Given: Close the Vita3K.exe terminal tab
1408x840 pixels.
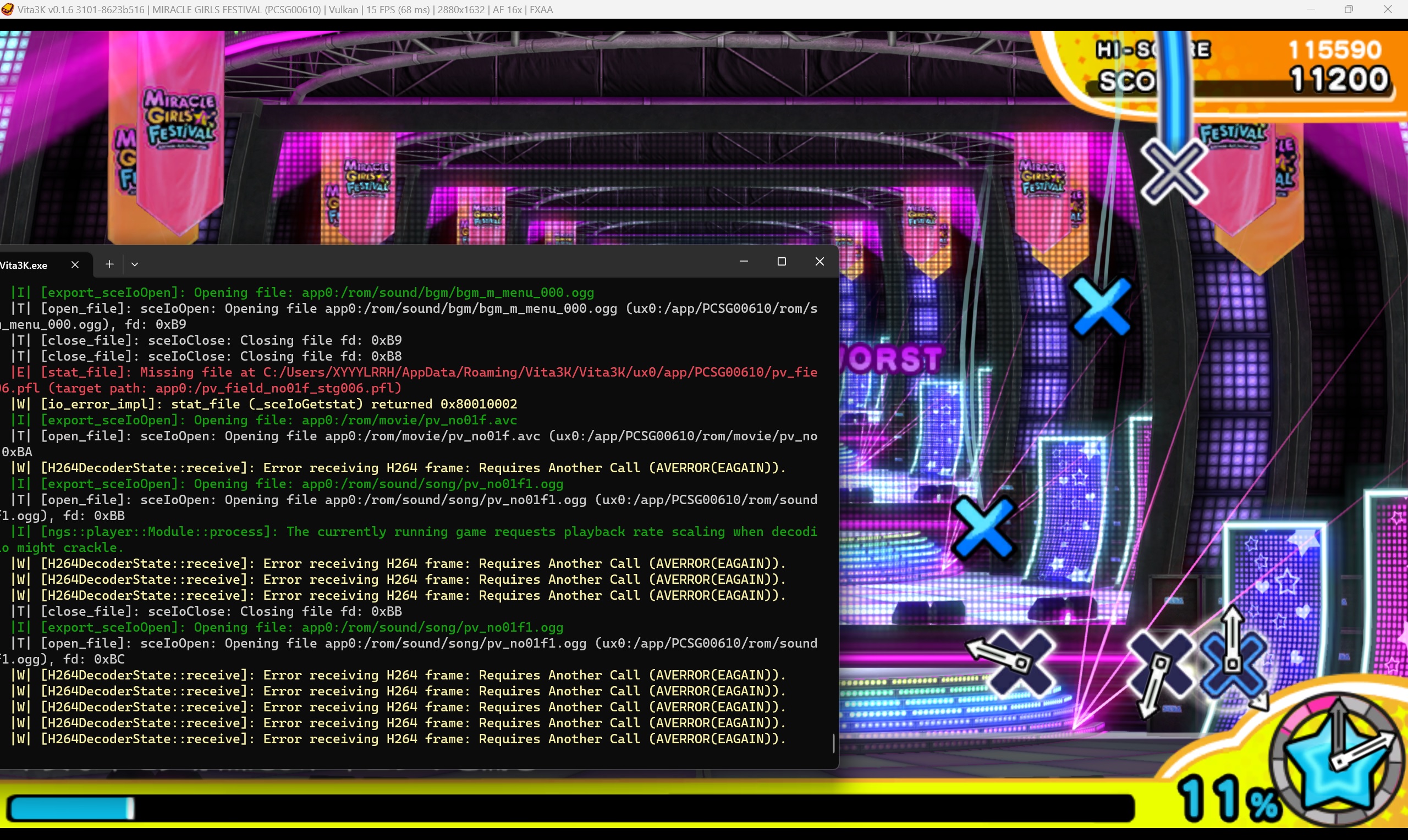Looking at the screenshot, I should pos(75,264).
